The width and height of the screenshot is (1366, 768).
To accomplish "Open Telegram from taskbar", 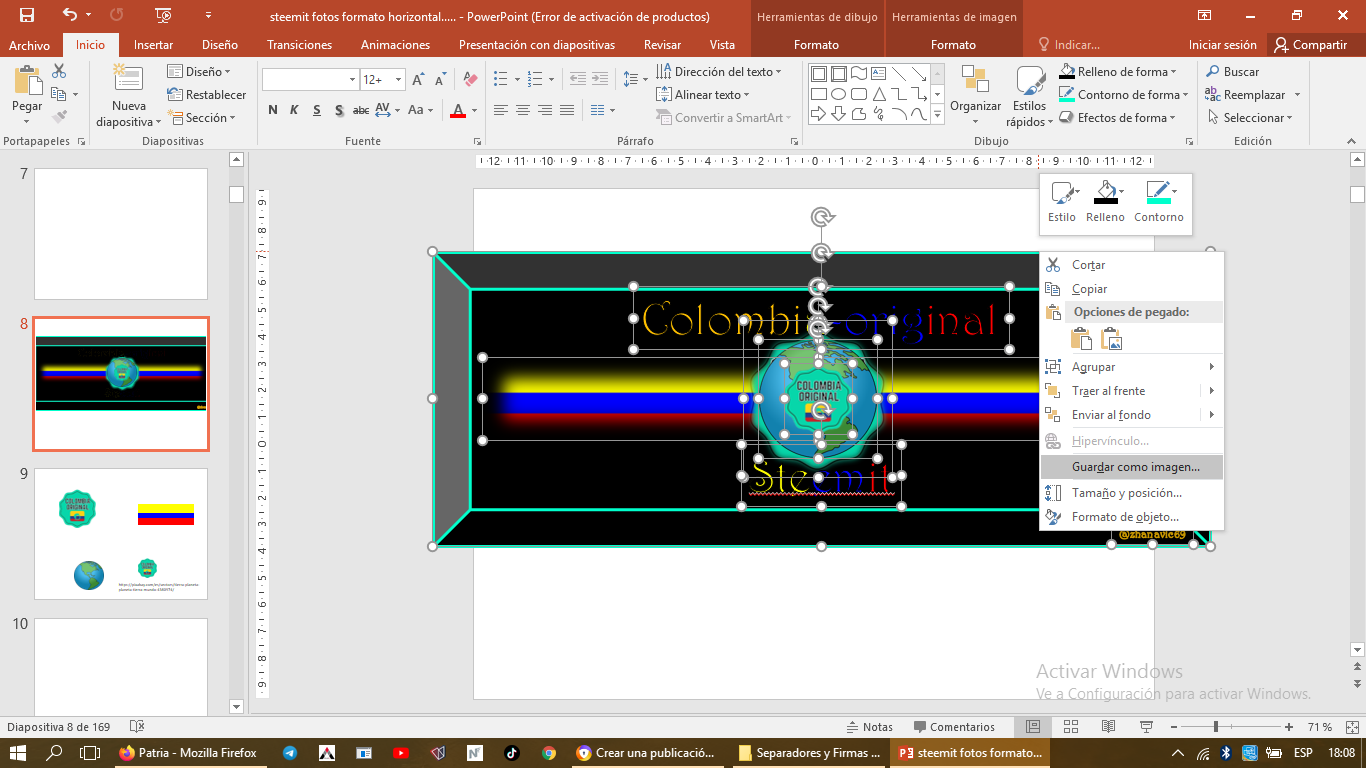I will coord(290,753).
